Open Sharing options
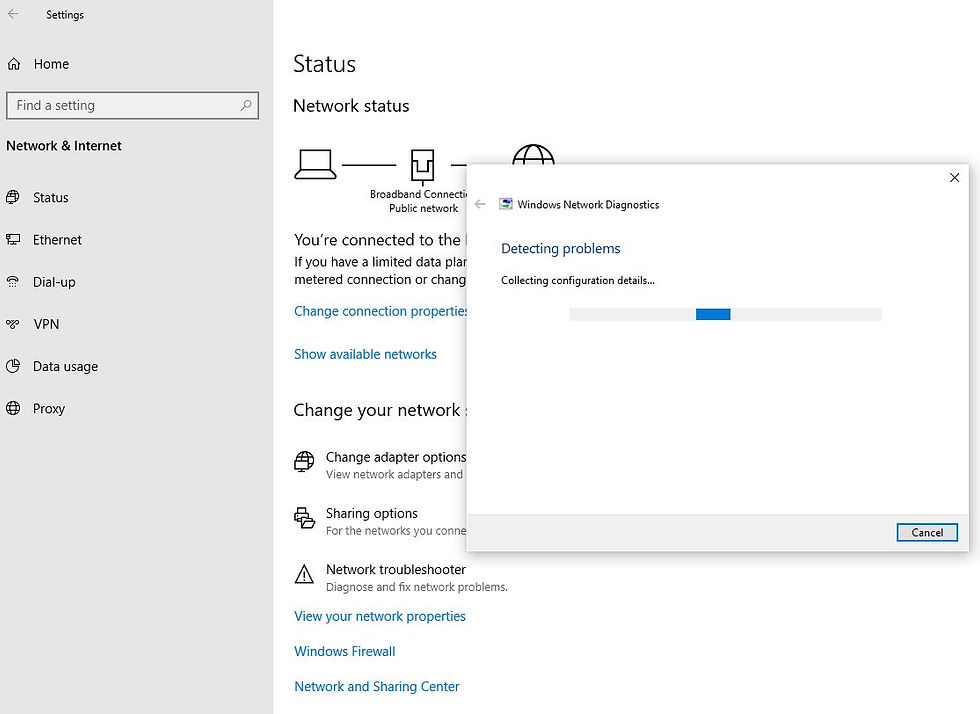The width and height of the screenshot is (980, 714). 372,513
